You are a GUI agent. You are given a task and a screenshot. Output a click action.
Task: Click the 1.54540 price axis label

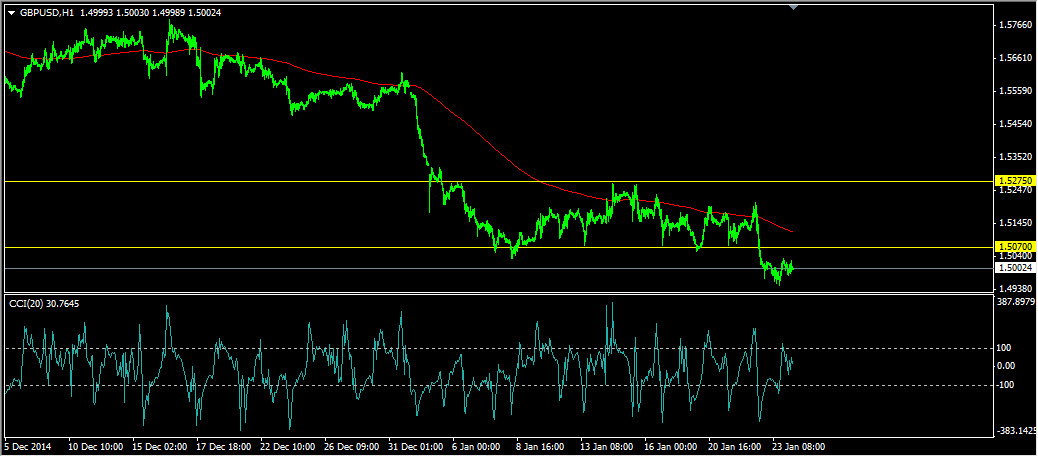(x=1017, y=124)
